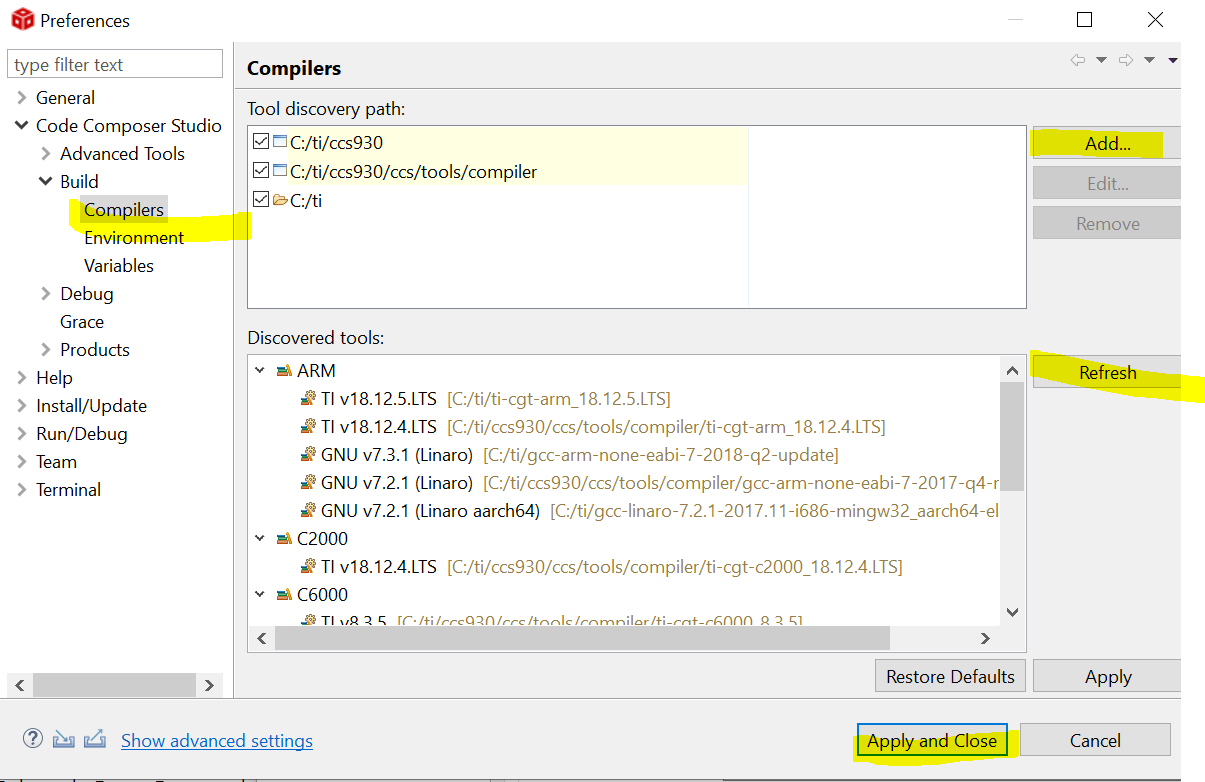Select General preferences category
The image size is (1205, 782).
click(x=65, y=98)
